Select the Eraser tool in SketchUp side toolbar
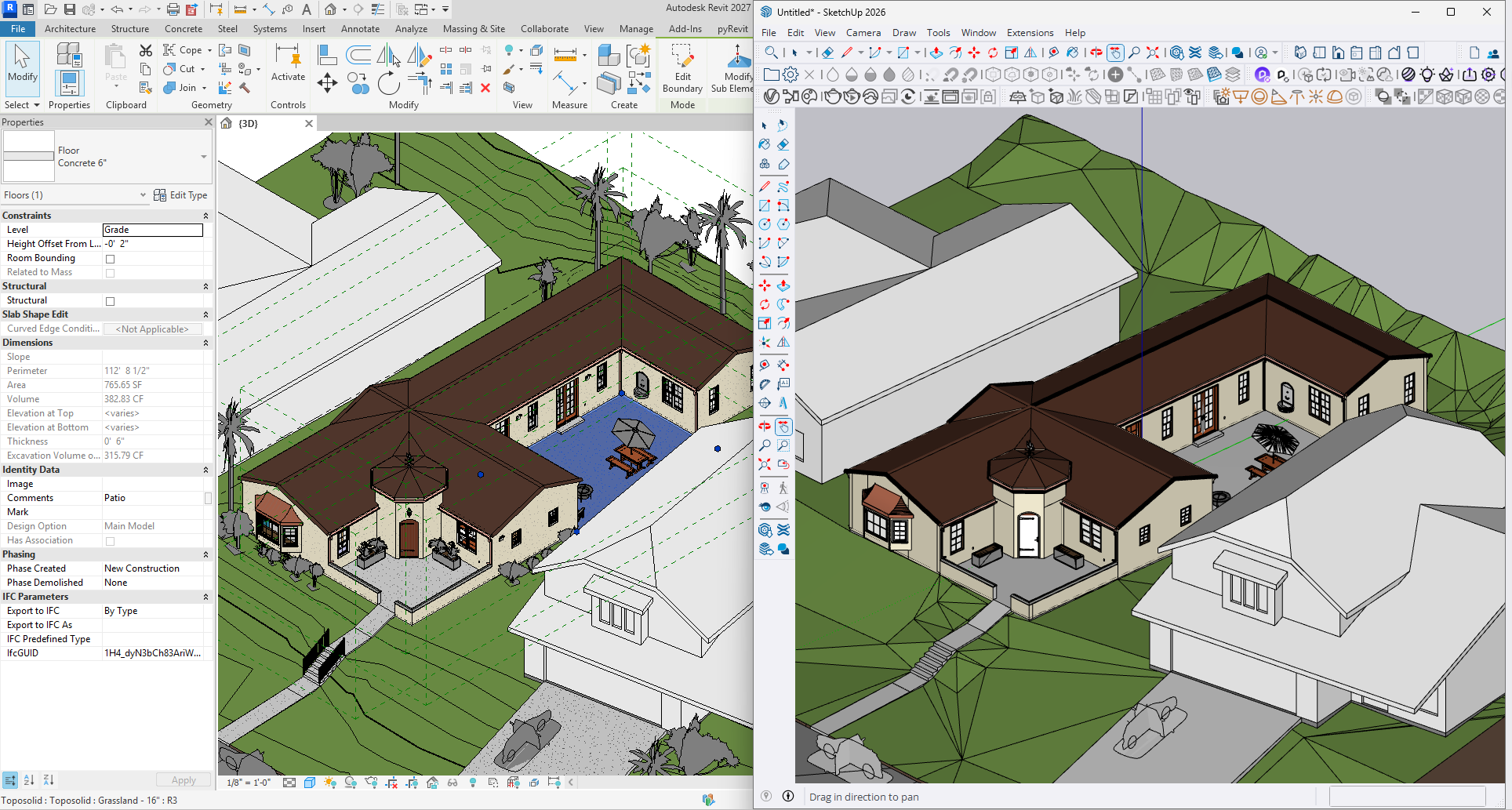This screenshot has height=810, width=1512. (x=783, y=144)
